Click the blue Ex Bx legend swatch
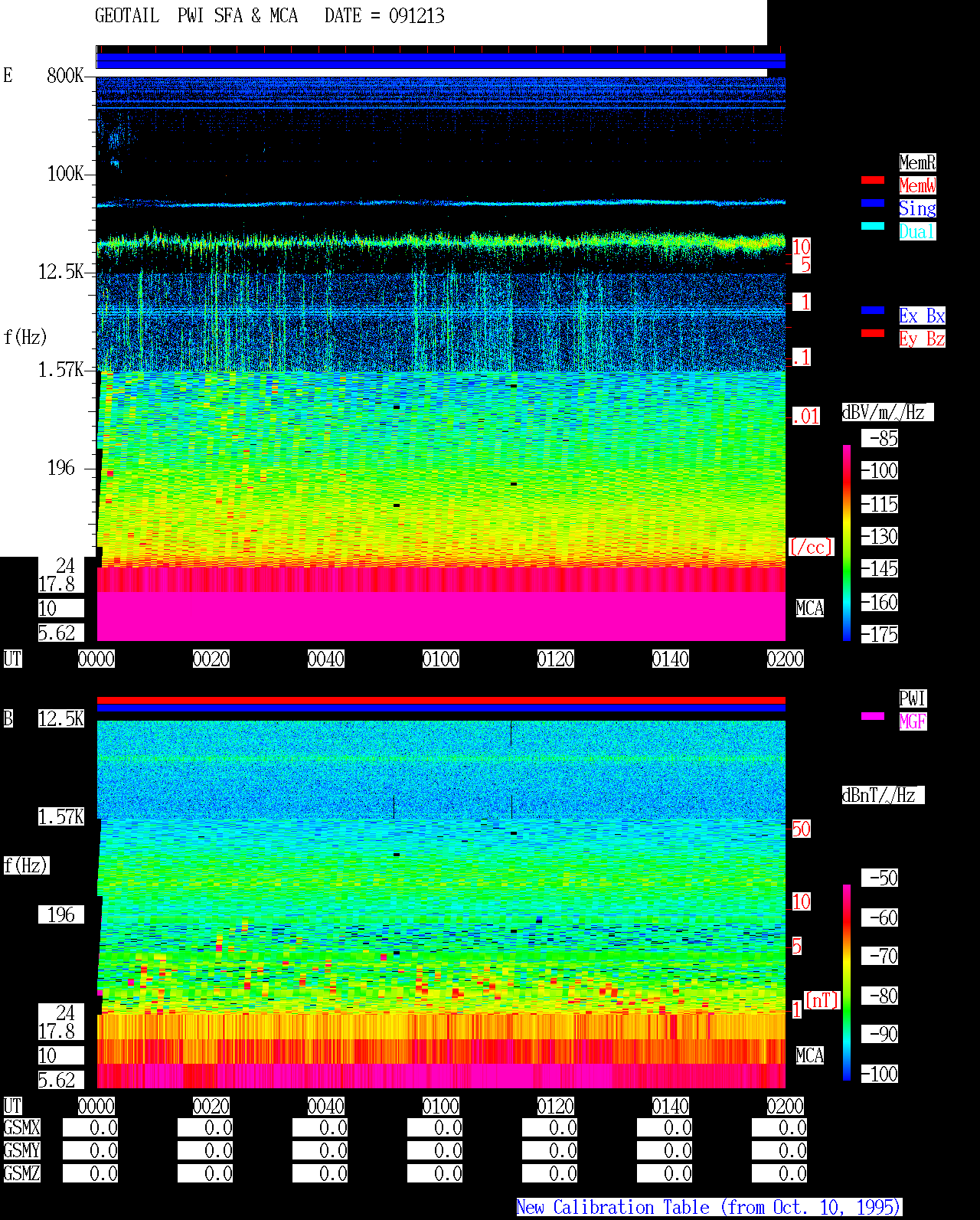Viewport: 980px width, 1220px height. (873, 310)
